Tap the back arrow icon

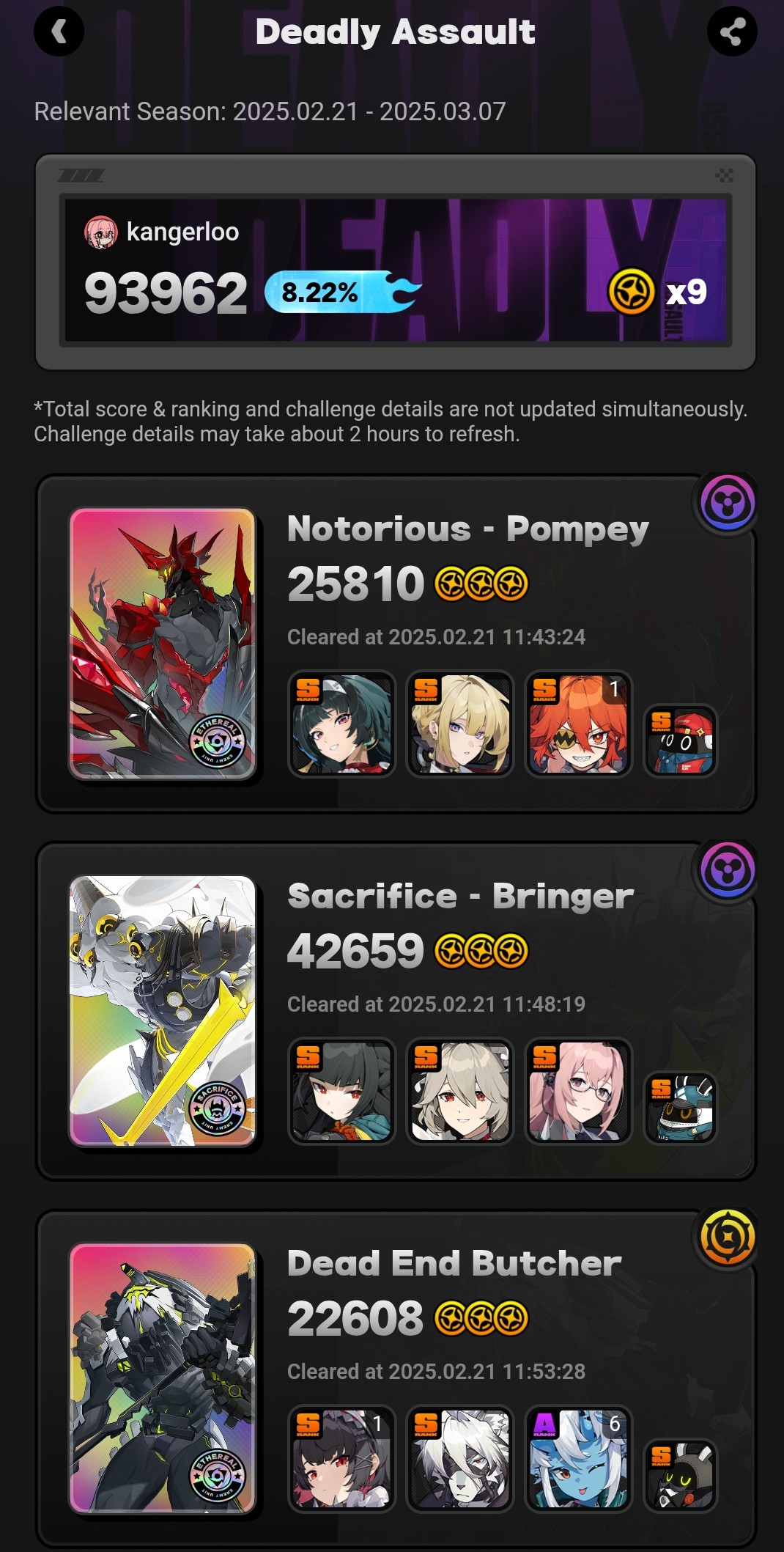click(x=59, y=32)
